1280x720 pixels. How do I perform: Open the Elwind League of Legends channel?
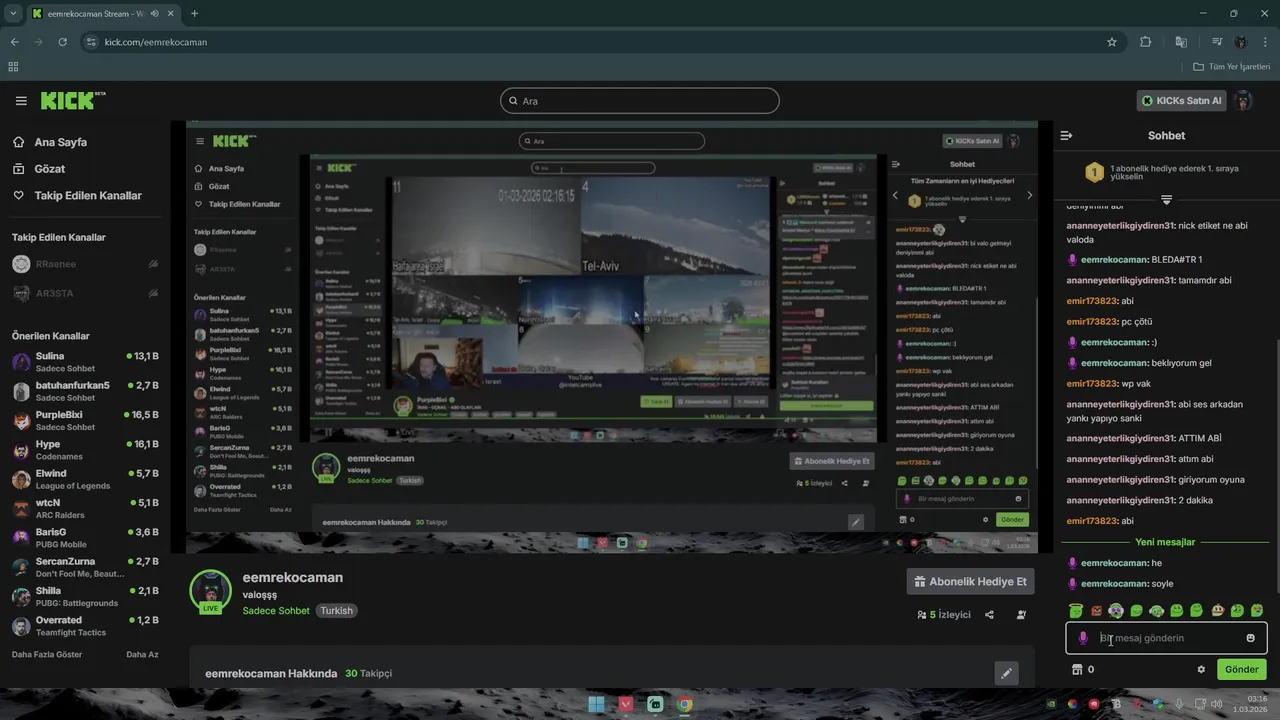pyautogui.click(x=85, y=479)
